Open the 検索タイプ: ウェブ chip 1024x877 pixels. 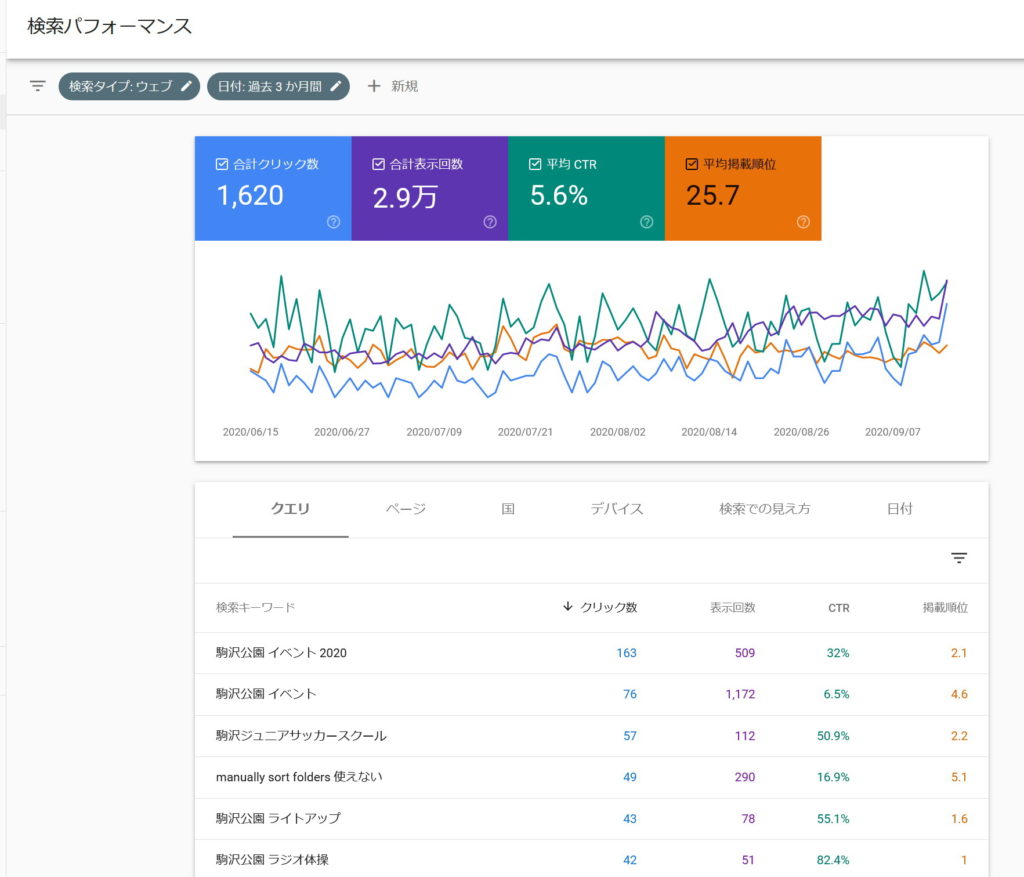[120, 86]
